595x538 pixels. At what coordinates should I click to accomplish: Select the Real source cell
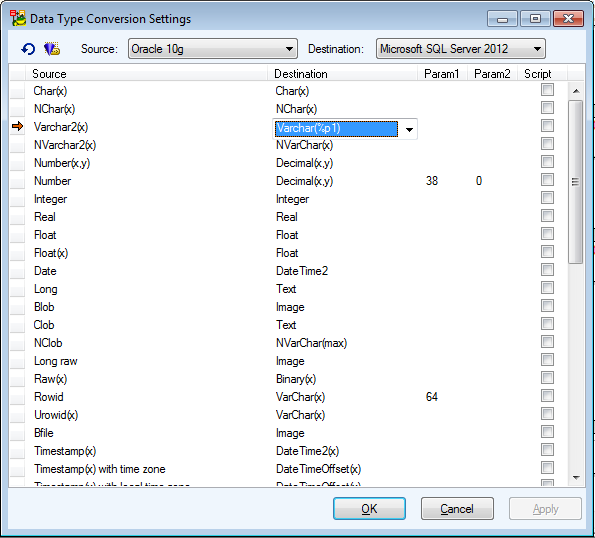tap(45, 217)
